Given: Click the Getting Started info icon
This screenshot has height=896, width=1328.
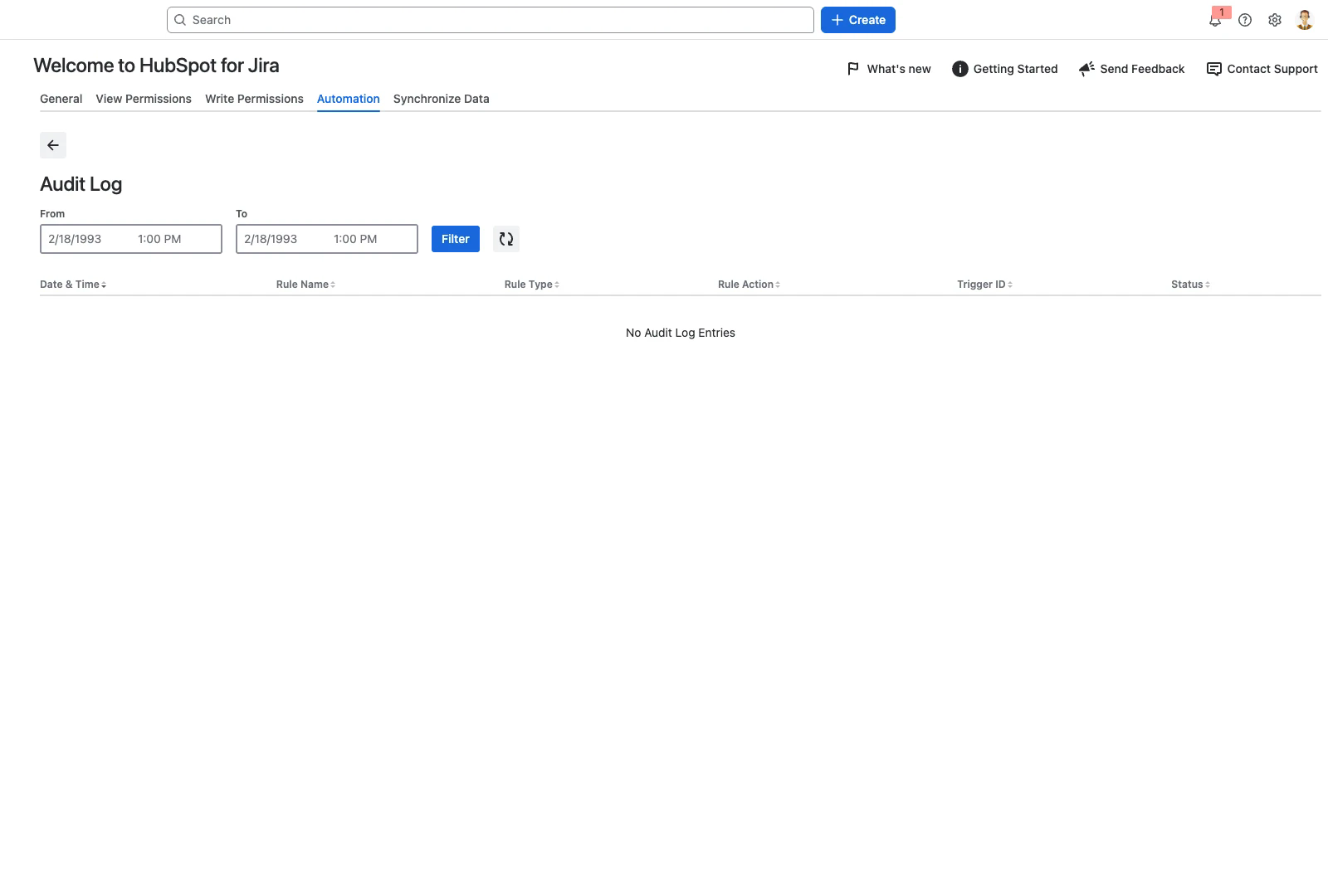Looking at the screenshot, I should pos(959,69).
